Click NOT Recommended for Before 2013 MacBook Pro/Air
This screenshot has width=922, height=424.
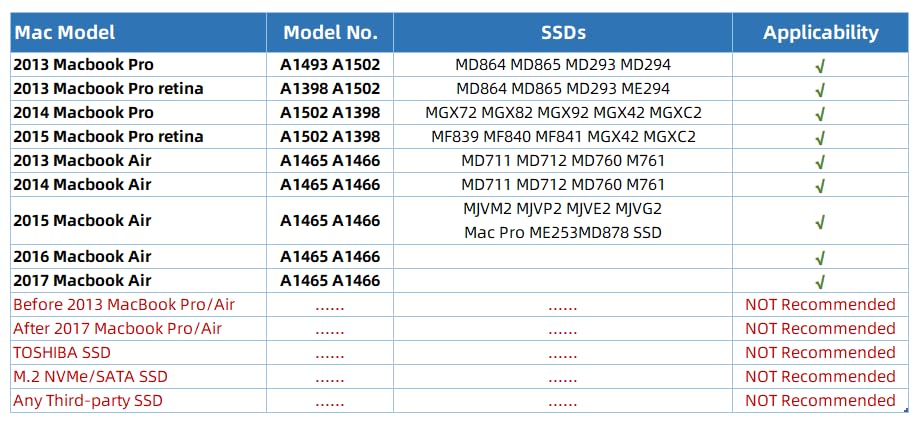pyautogui.click(x=820, y=305)
